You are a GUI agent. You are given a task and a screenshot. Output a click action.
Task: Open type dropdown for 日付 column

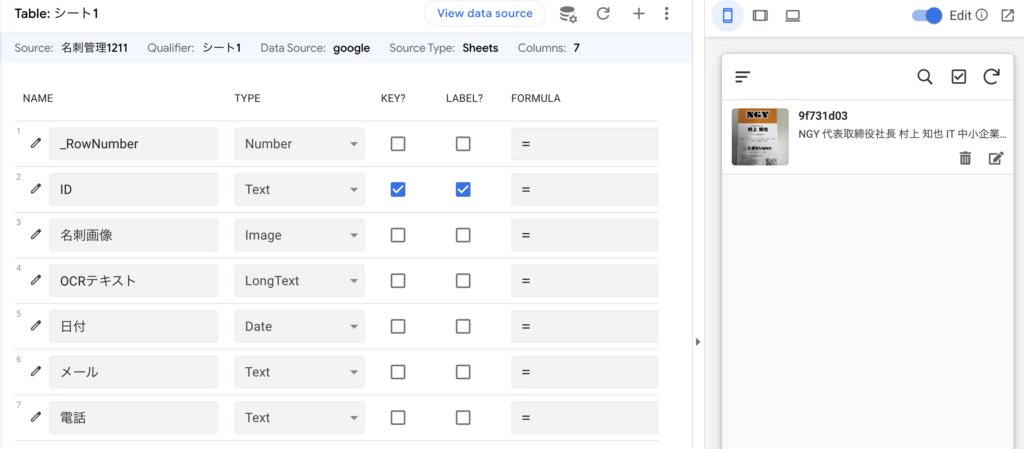click(x=299, y=326)
